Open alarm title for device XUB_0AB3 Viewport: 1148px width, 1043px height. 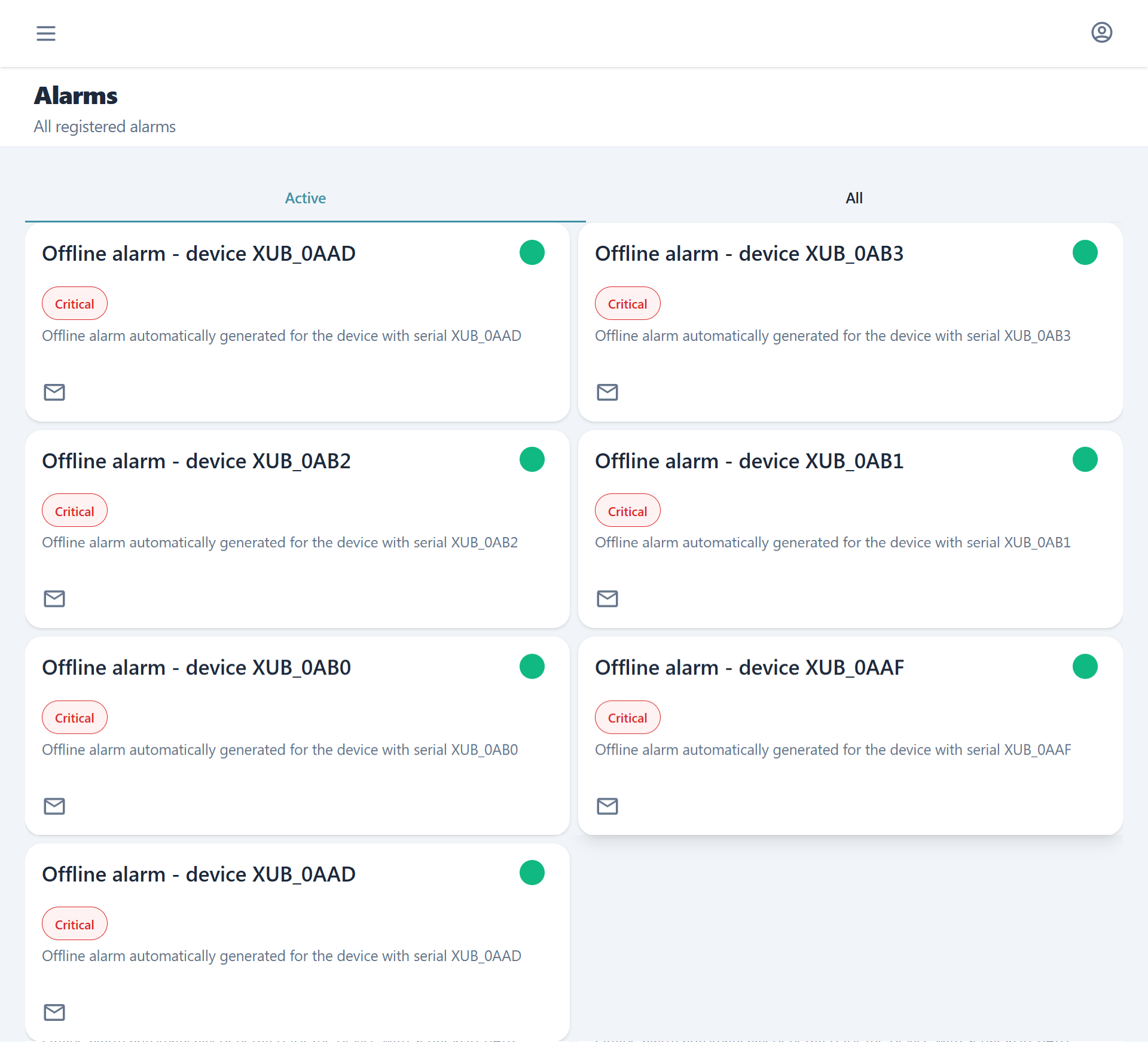(x=749, y=254)
